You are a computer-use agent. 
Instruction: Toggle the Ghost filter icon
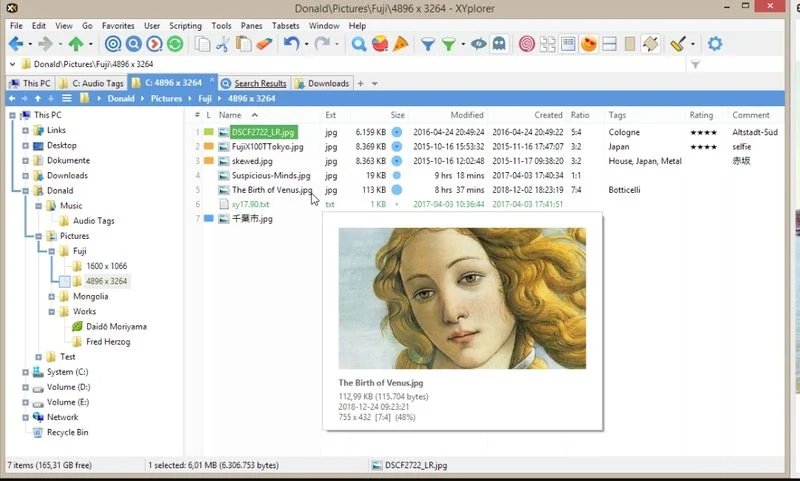click(x=499, y=44)
